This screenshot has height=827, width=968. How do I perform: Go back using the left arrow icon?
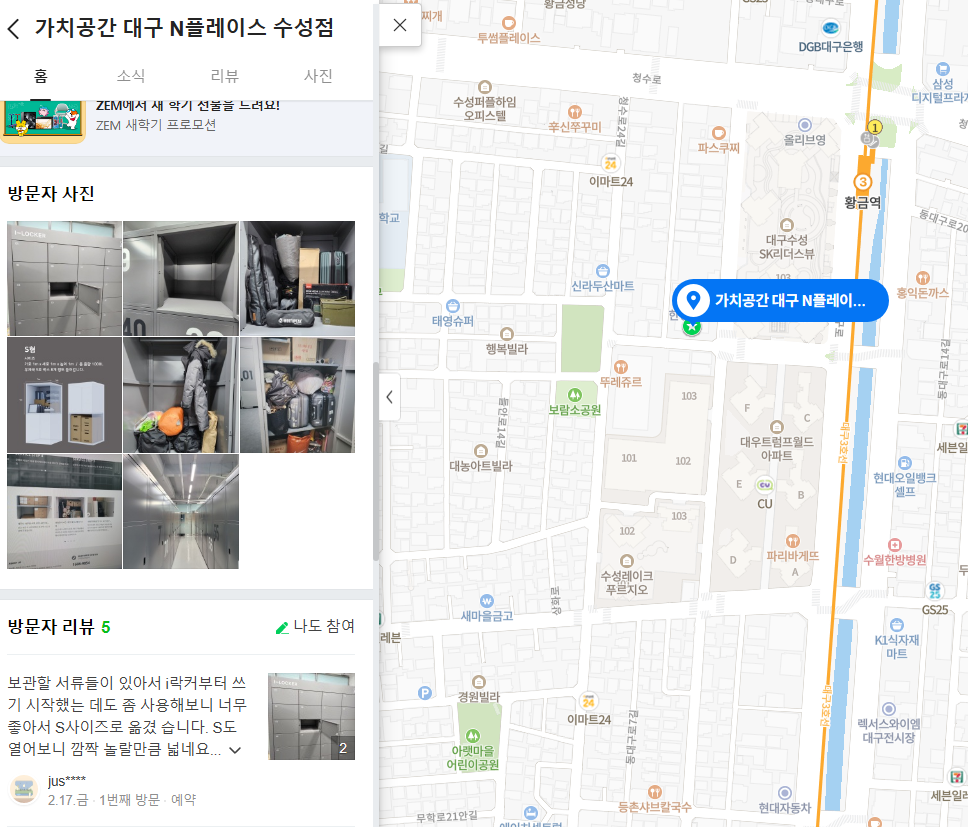tap(14, 28)
